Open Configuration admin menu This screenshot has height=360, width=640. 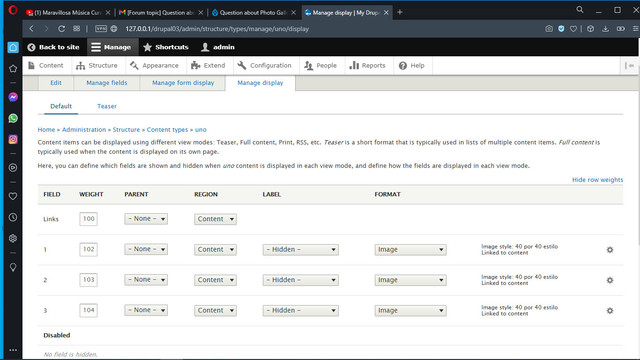pyautogui.click(x=264, y=65)
